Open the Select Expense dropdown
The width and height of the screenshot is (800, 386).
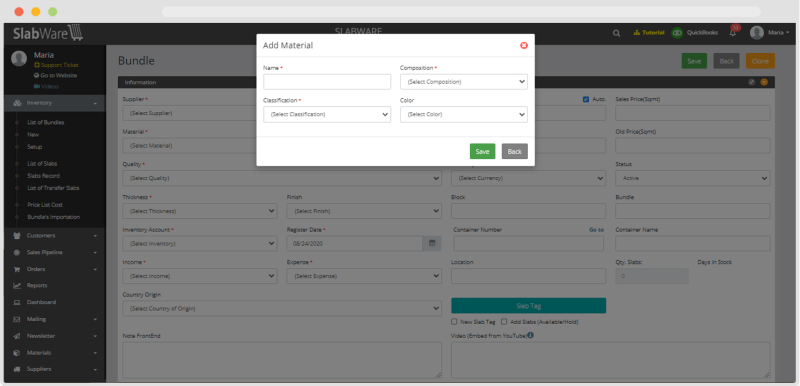tap(364, 276)
